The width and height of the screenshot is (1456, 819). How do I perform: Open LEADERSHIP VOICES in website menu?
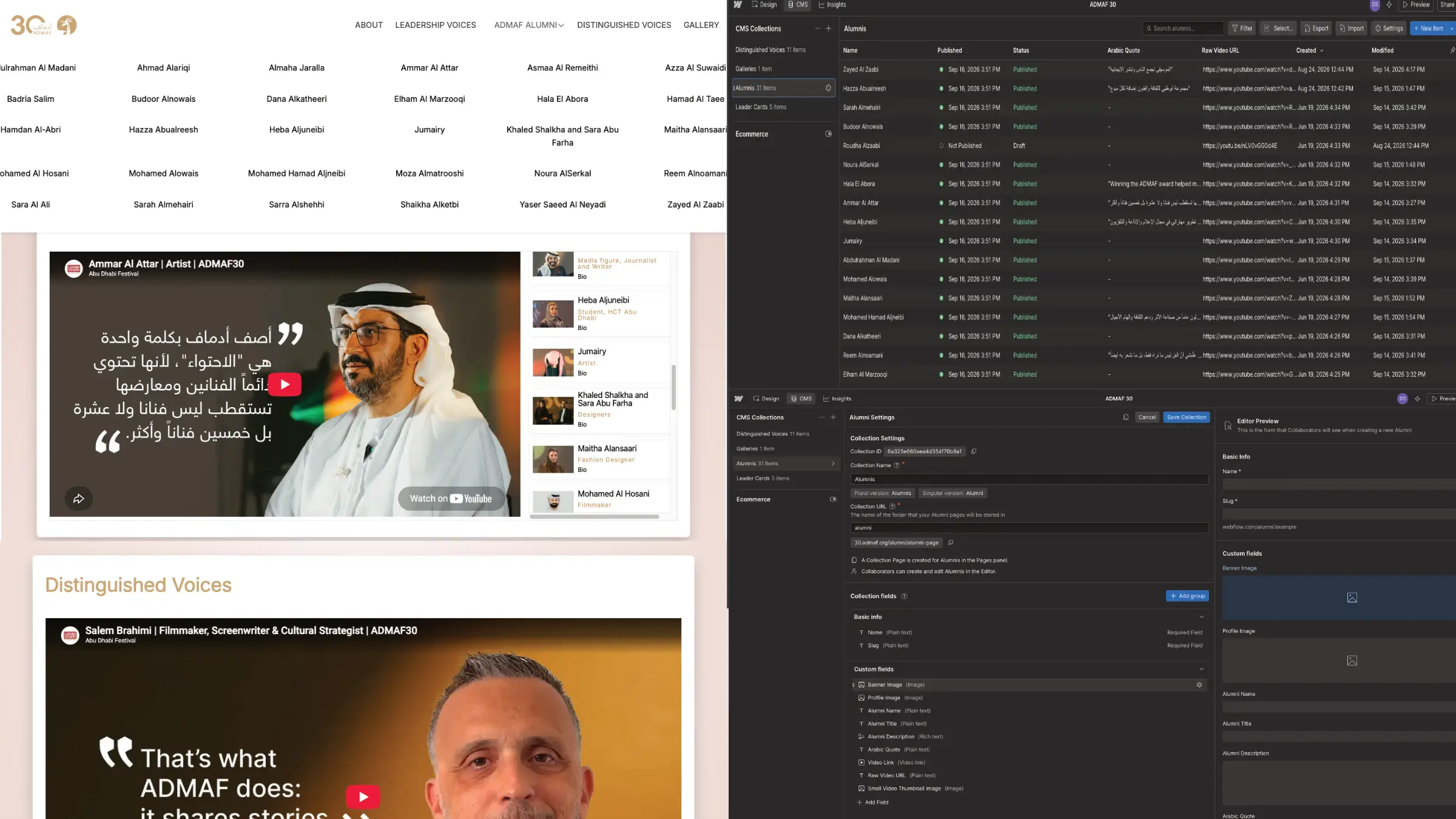click(x=435, y=25)
